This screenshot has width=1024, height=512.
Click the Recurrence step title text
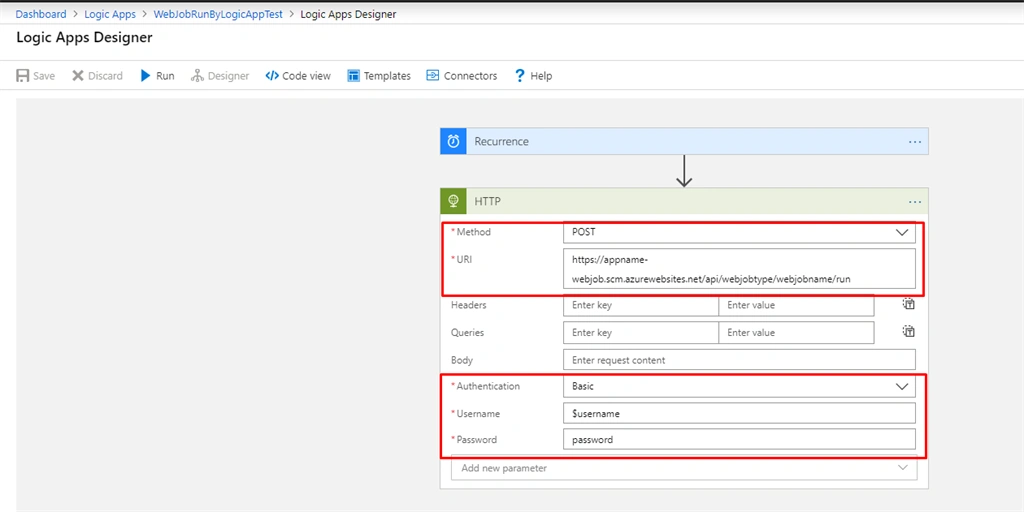502,142
